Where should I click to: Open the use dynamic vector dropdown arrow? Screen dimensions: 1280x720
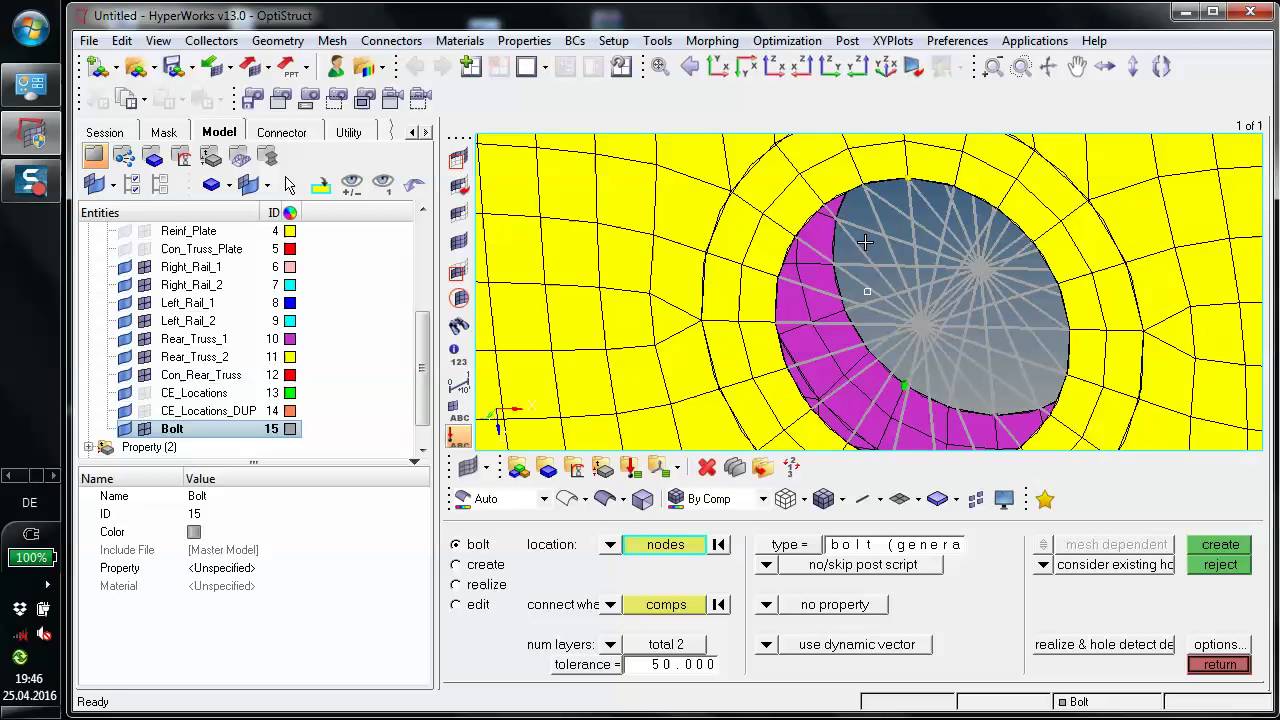[x=766, y=645]
